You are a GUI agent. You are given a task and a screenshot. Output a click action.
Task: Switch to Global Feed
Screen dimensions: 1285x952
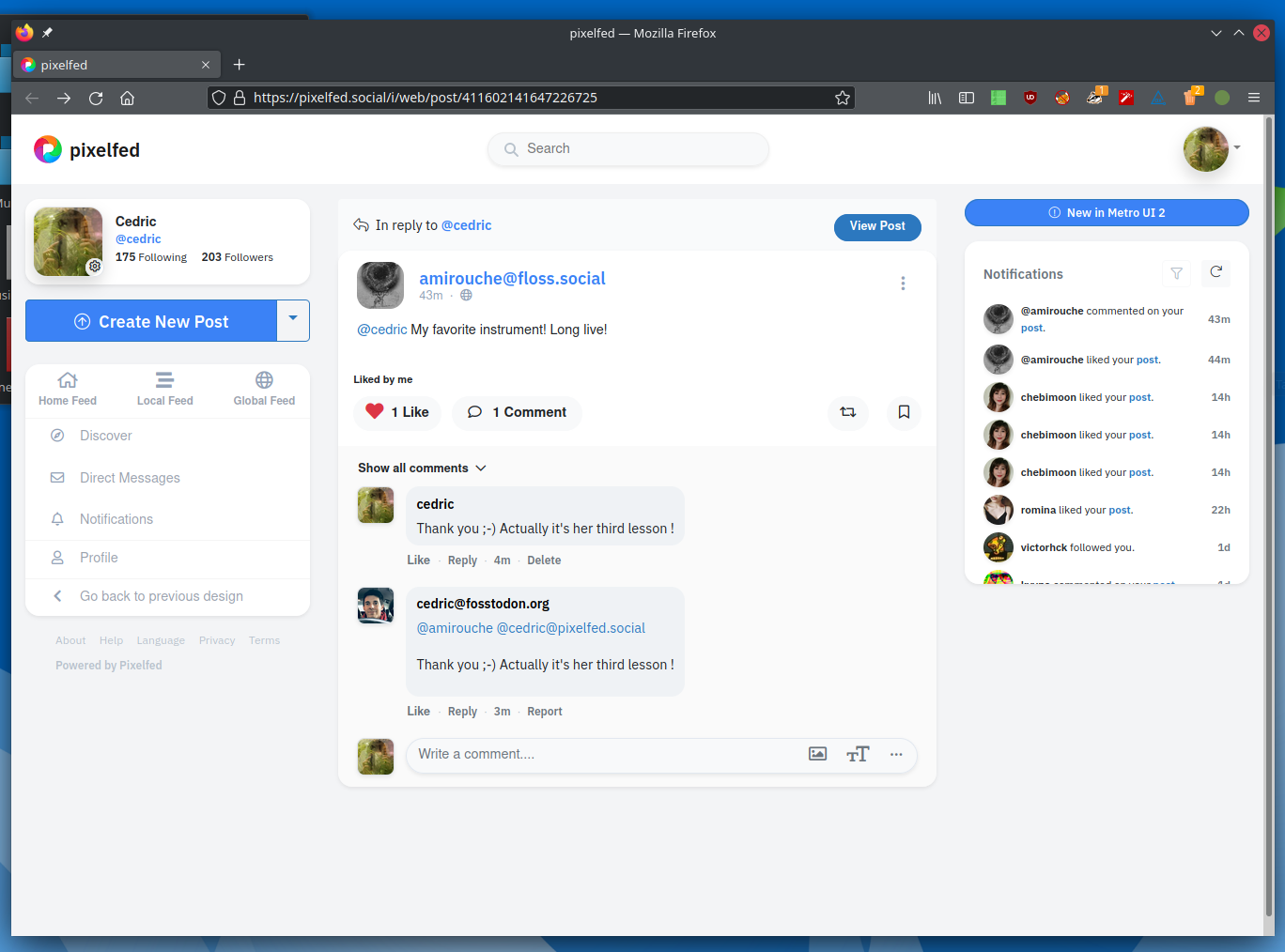tap(264, 389)
